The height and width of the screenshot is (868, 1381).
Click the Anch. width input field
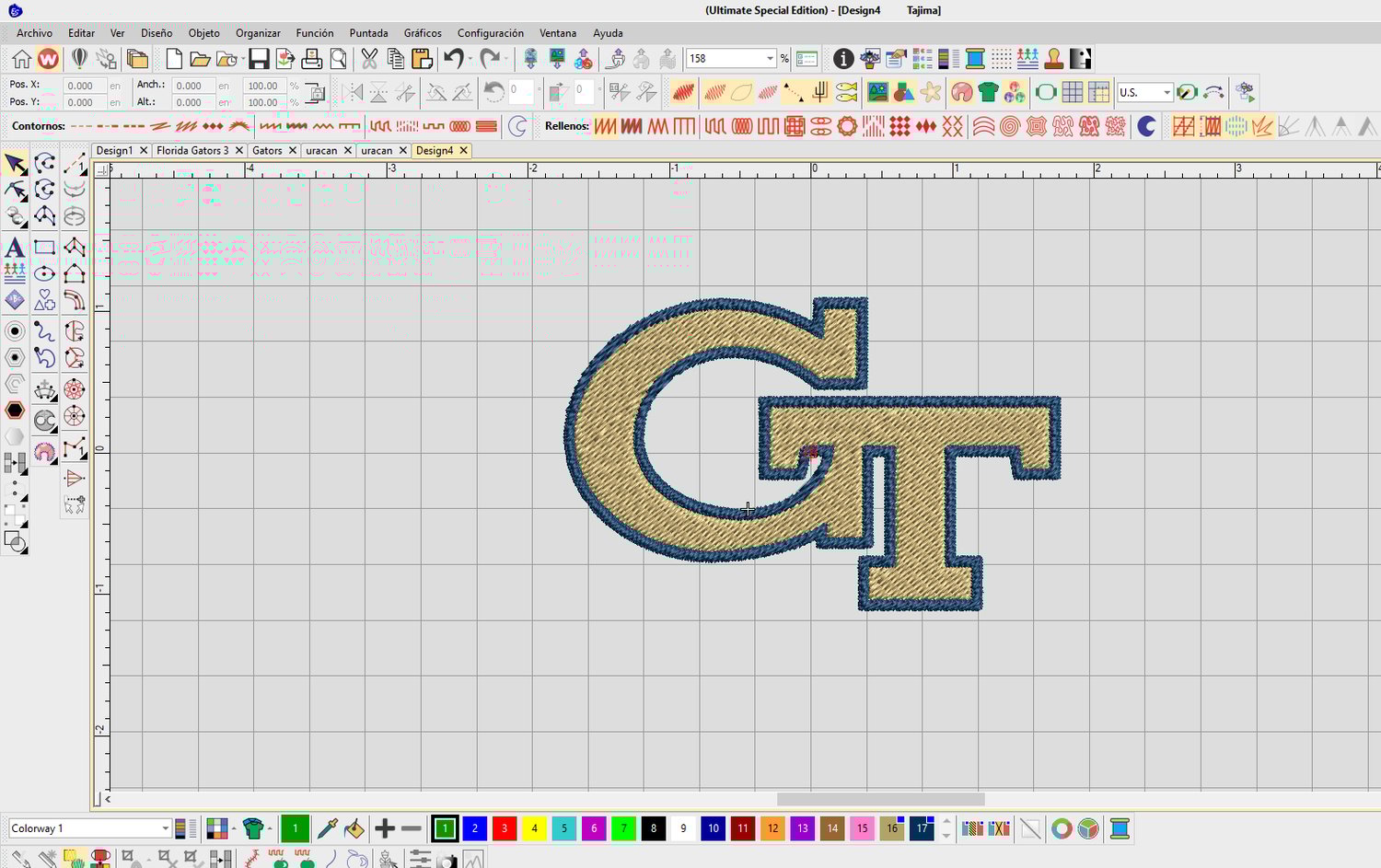[192, 86]
